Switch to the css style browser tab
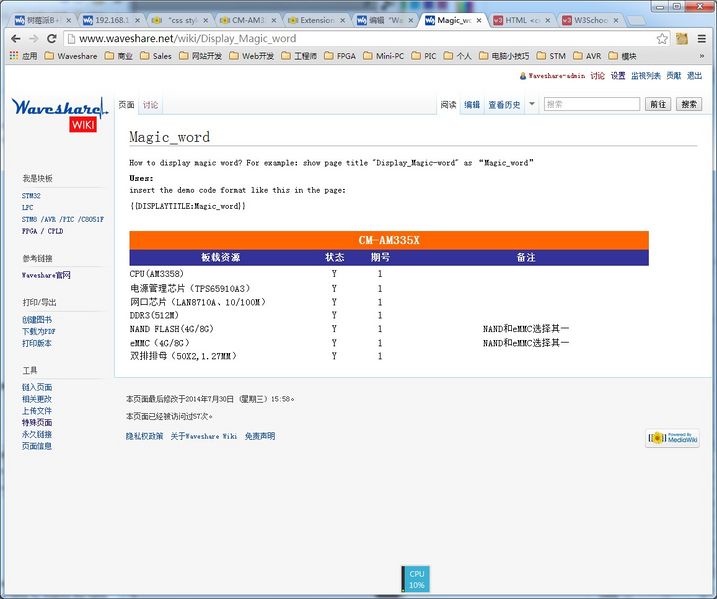Screen dimensions: 717x599 (179, 21)
